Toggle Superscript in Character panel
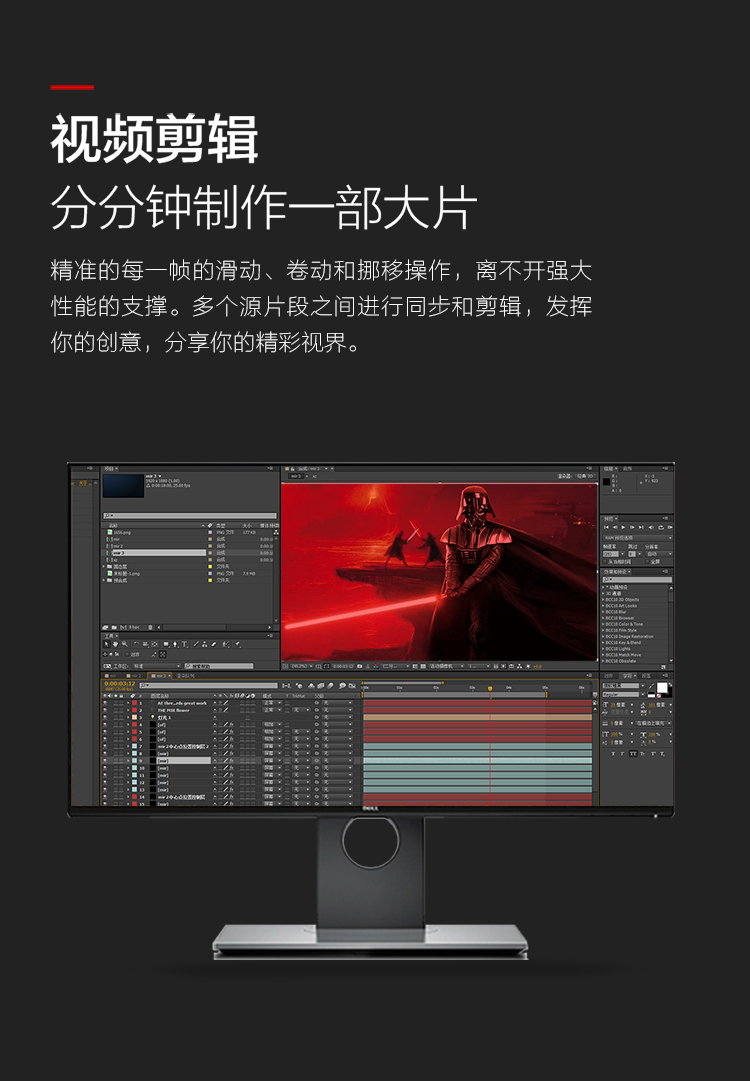This screenshot has width=750, height=1081. tap(653, 754)
